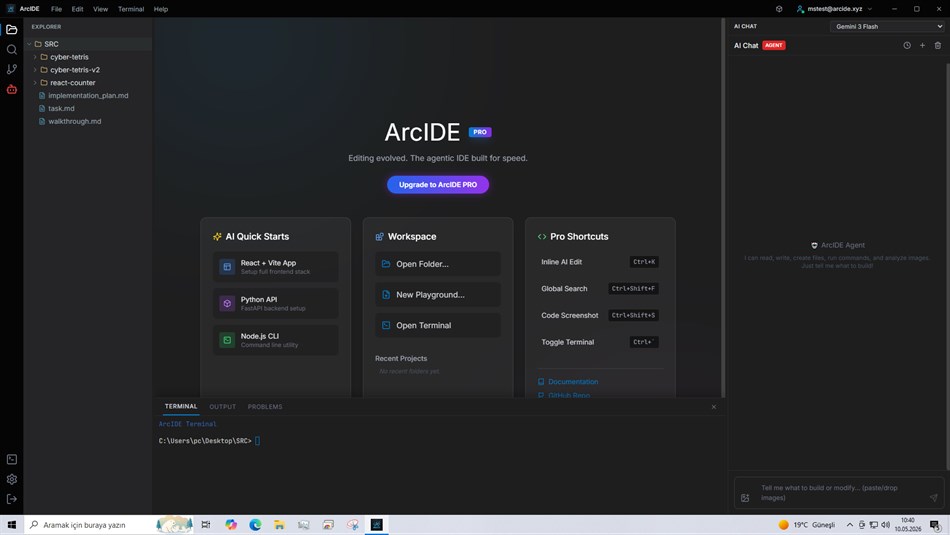The width and height of the screenshot is (950, 535).
Task: Click the Code Screenshot shortcut row
Action: (600, 316)
